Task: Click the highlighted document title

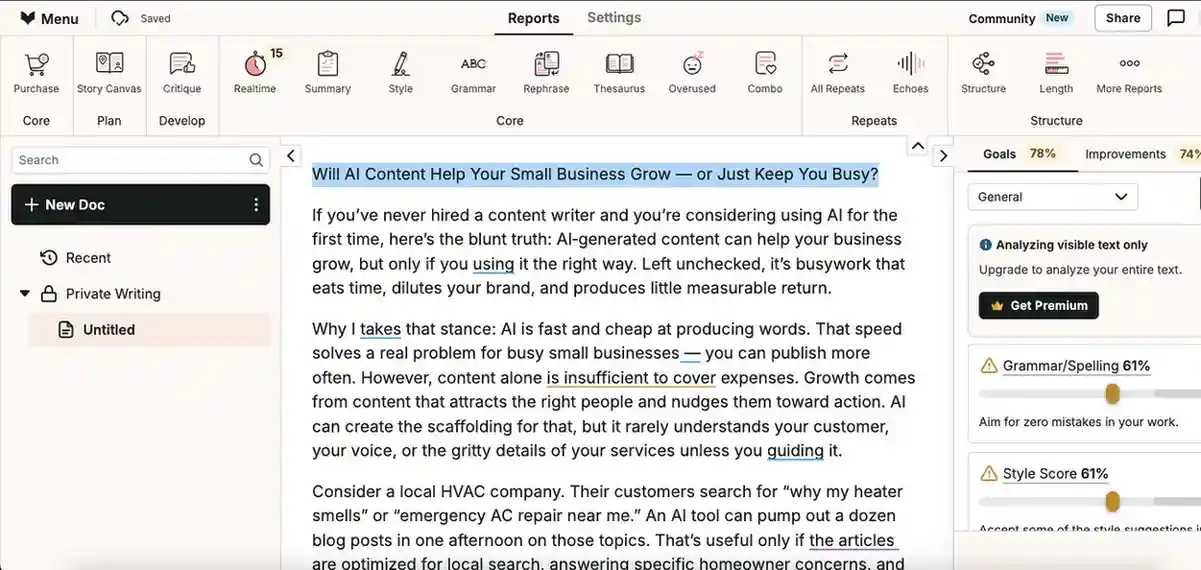Action: point(595,174)
